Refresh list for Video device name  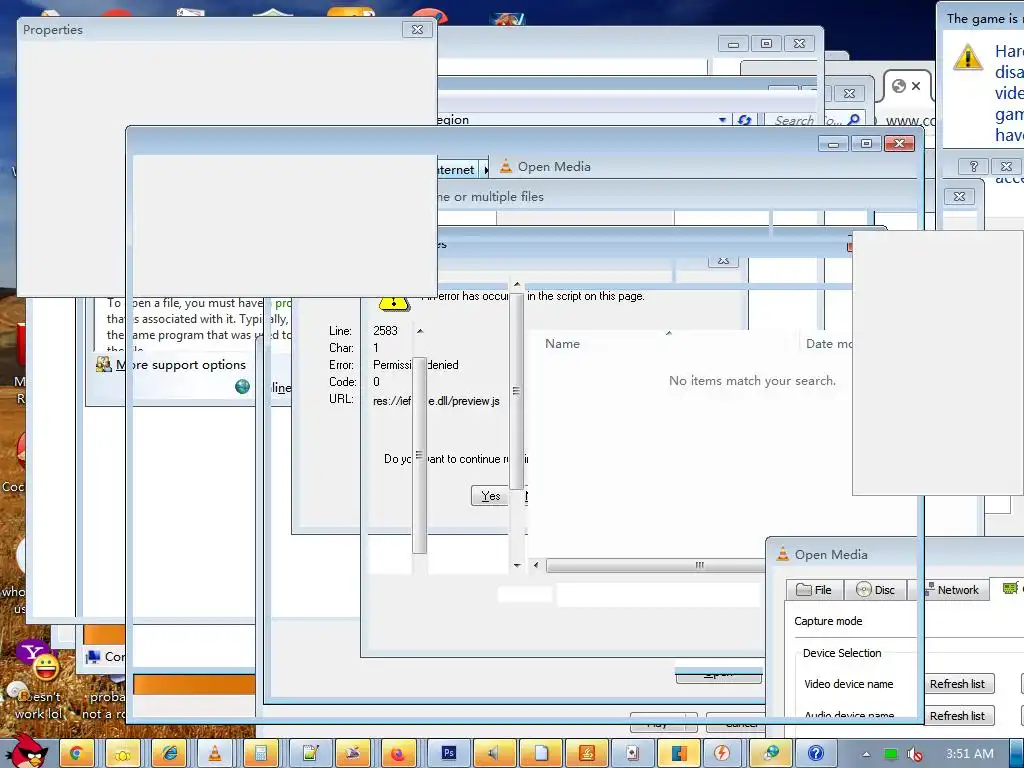tap(957, 684)
